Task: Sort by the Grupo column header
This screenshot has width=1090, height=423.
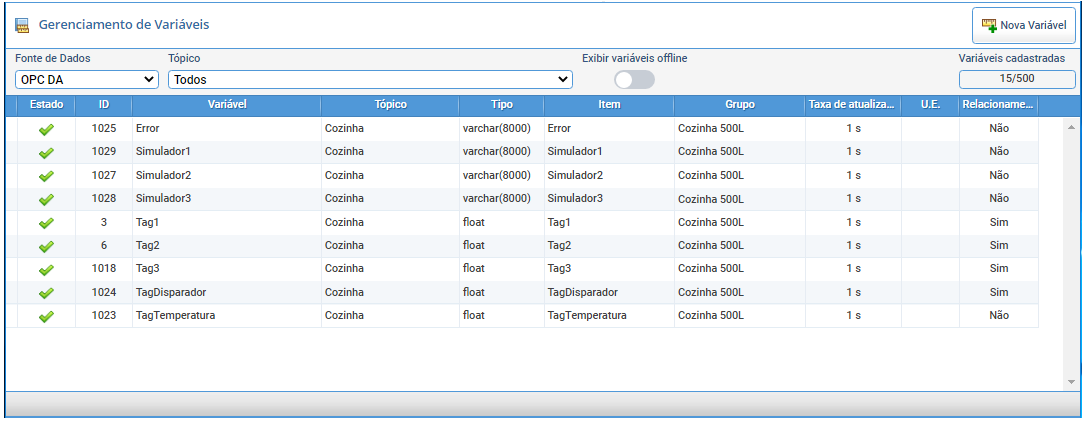Action: (x=740, y=105)
